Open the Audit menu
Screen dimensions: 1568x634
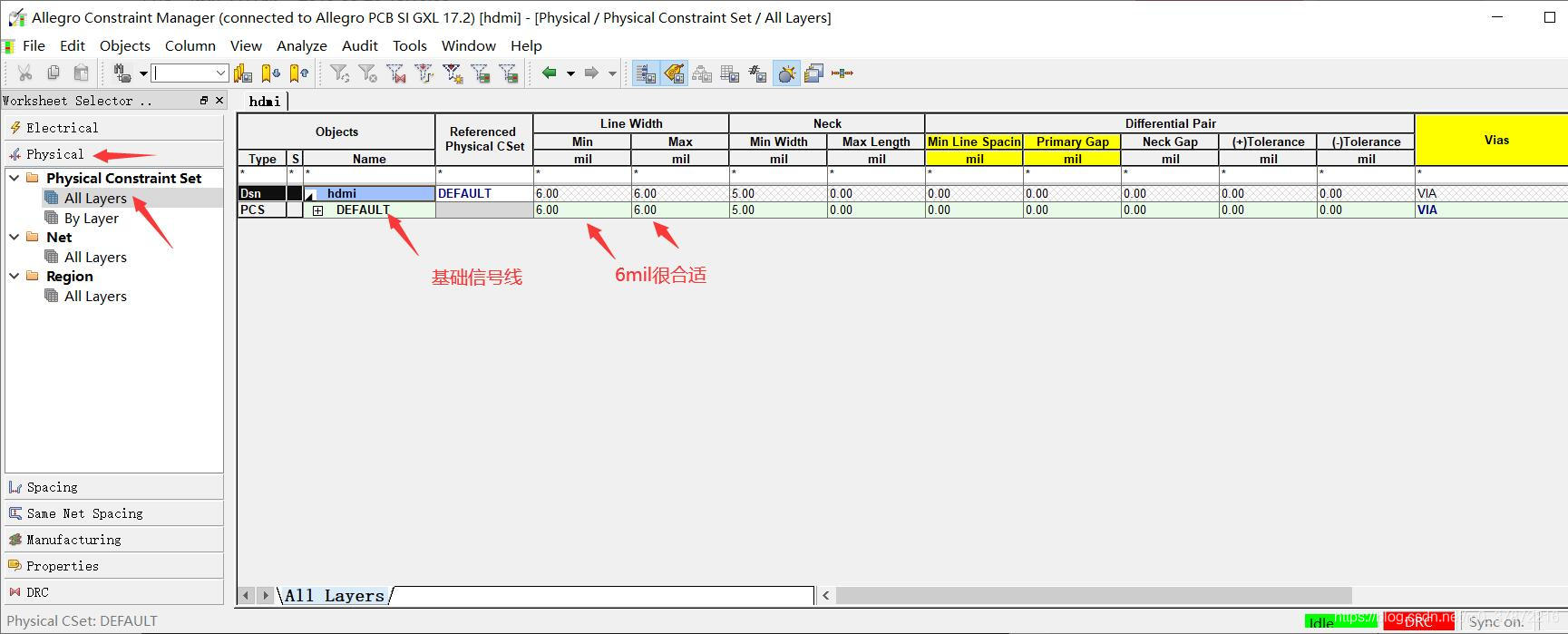(x=359, y=46)
